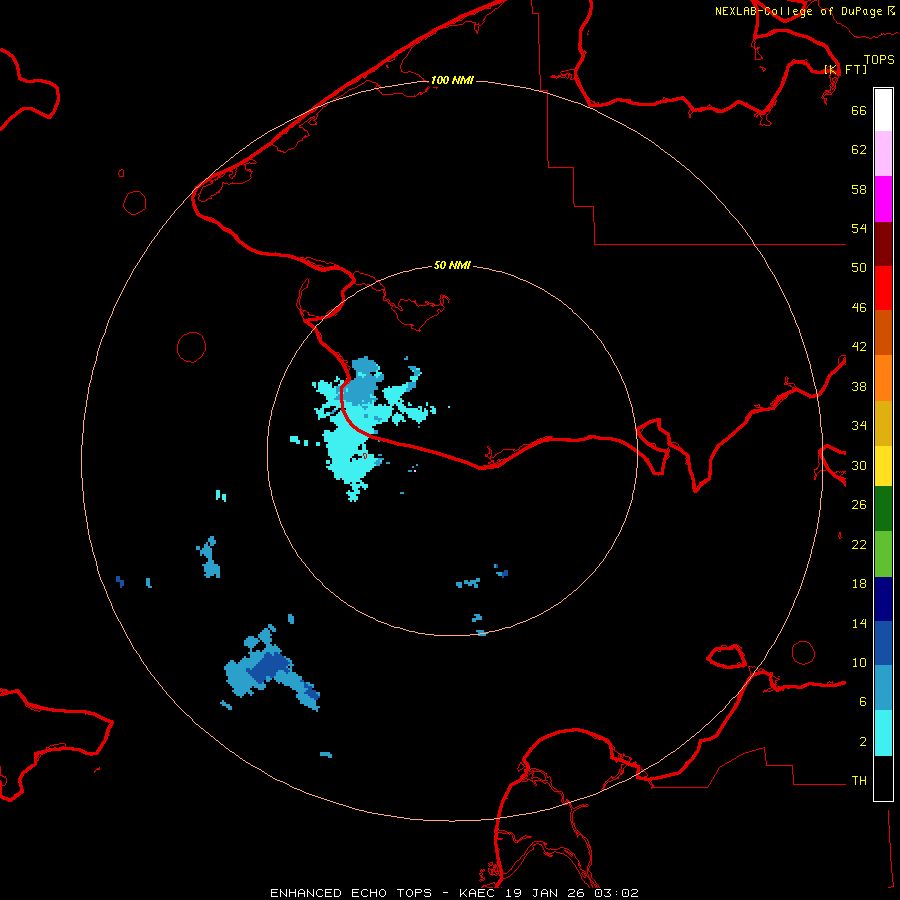Click the TOPS legend title

[879, 59]
